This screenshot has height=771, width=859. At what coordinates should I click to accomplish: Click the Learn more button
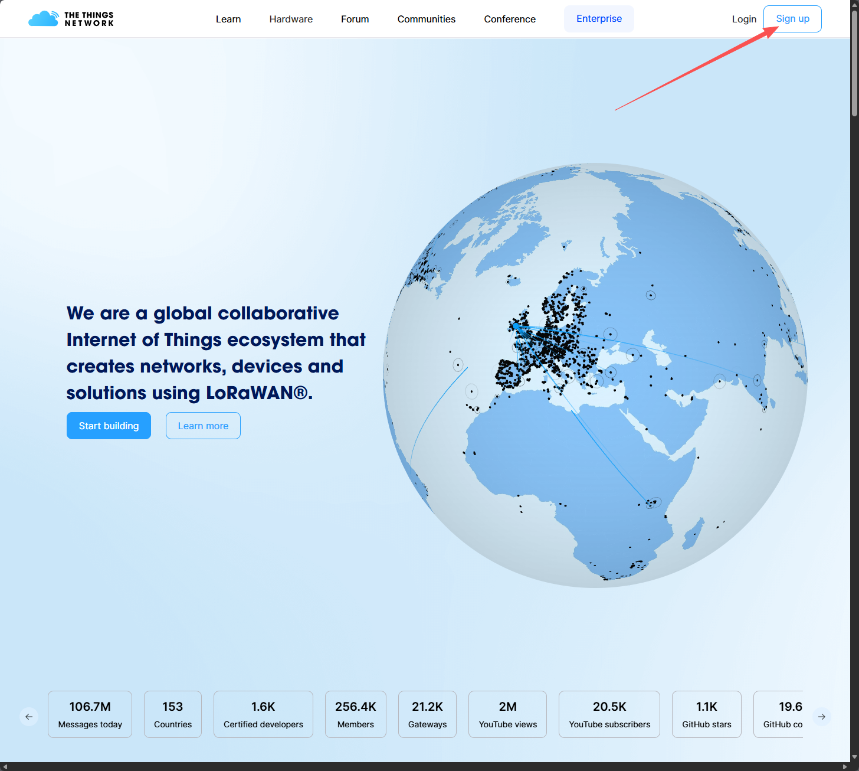click(x=203, y=425)
